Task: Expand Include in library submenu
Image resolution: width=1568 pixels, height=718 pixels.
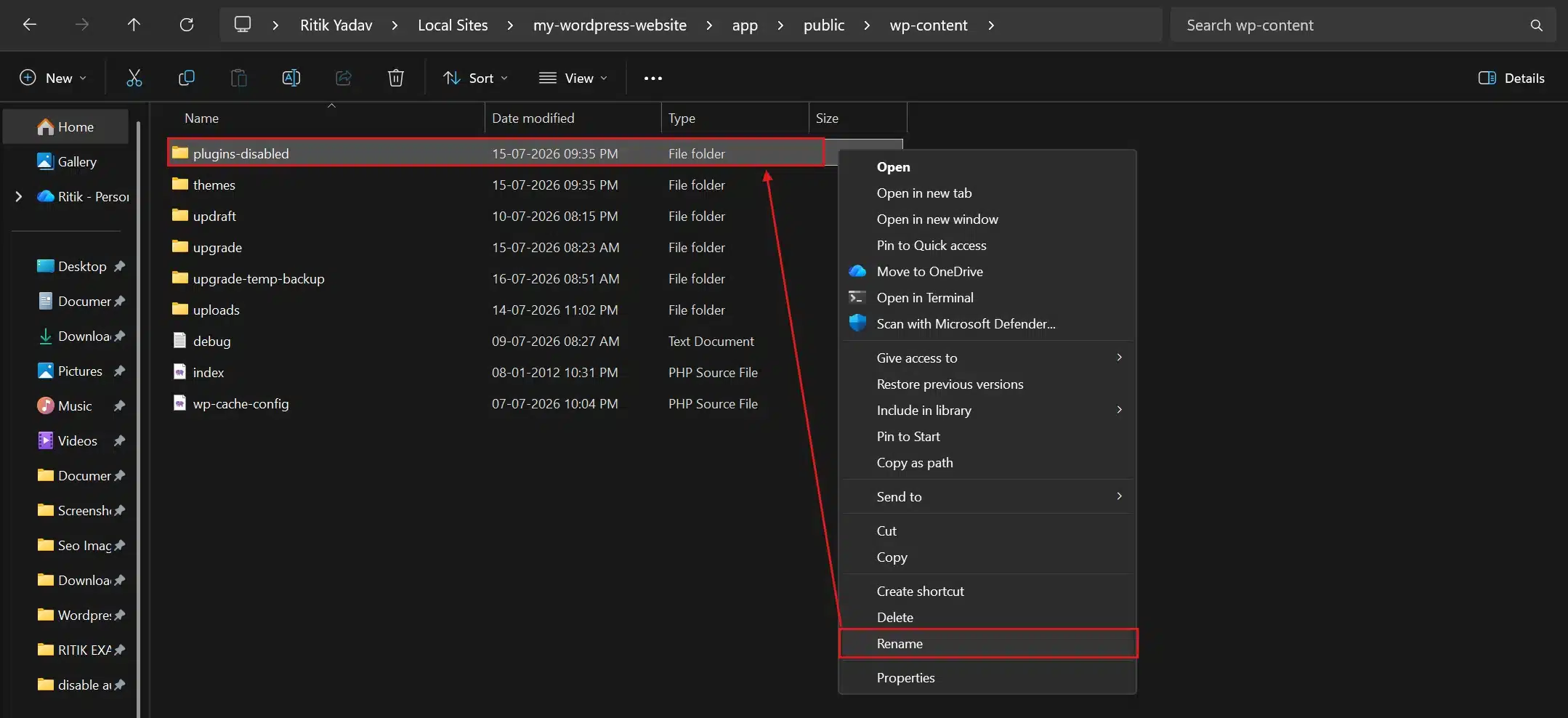Action: 1119,410
